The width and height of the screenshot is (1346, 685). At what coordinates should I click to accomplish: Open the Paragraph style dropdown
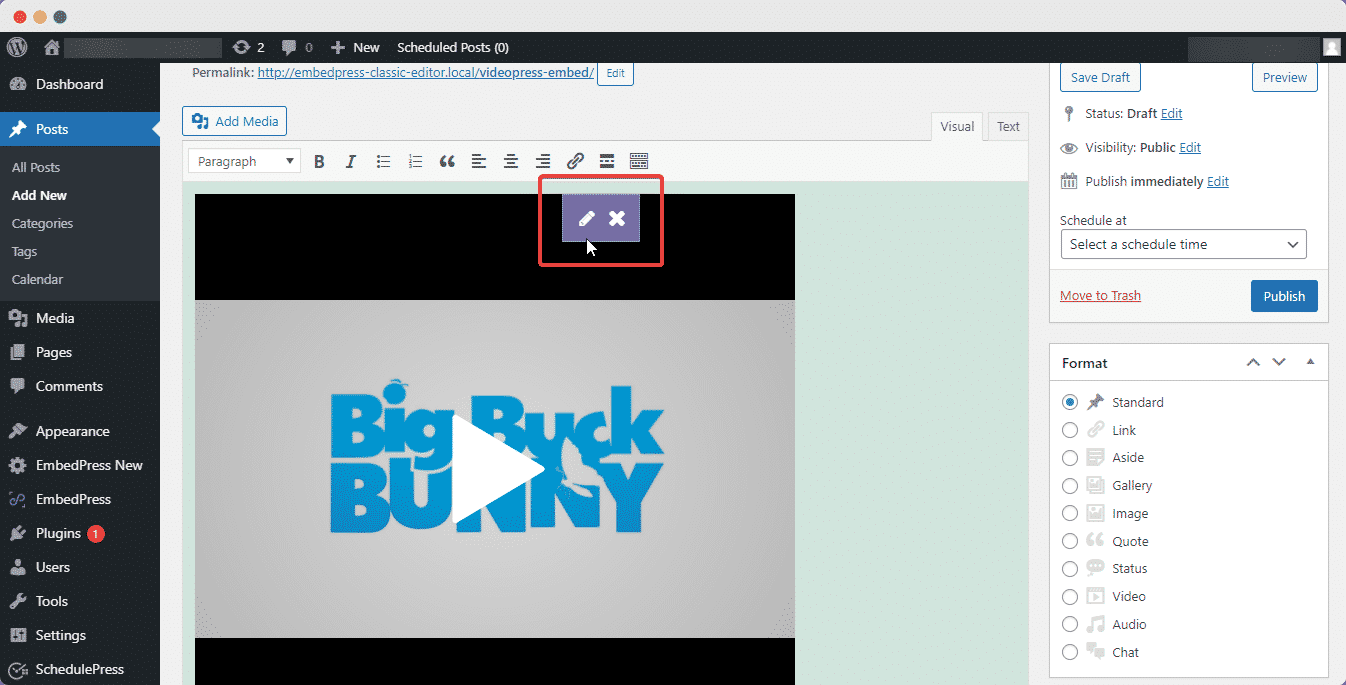click(243, 160)
